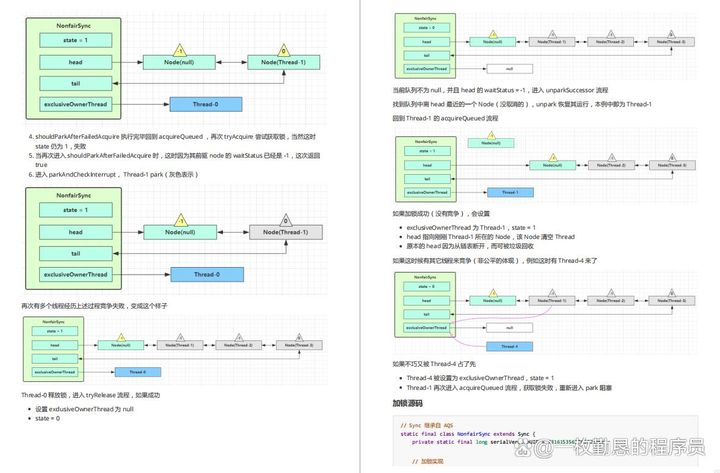720x473 pixels.
Task: Click step 6 text 进入 parkAndCheckInterrupt
Action: coord(113,175)
